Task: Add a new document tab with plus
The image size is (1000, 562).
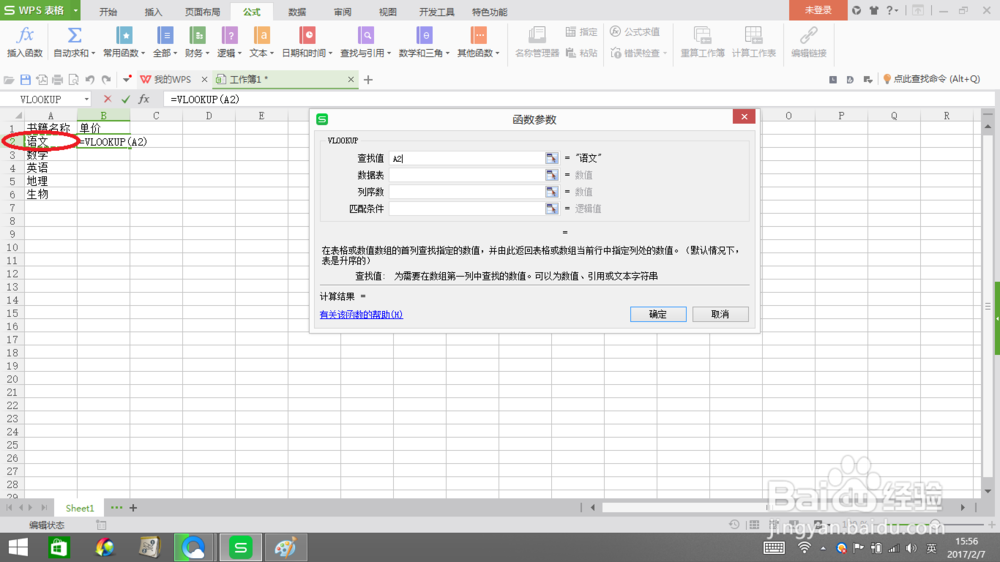Action: [368, 80]
